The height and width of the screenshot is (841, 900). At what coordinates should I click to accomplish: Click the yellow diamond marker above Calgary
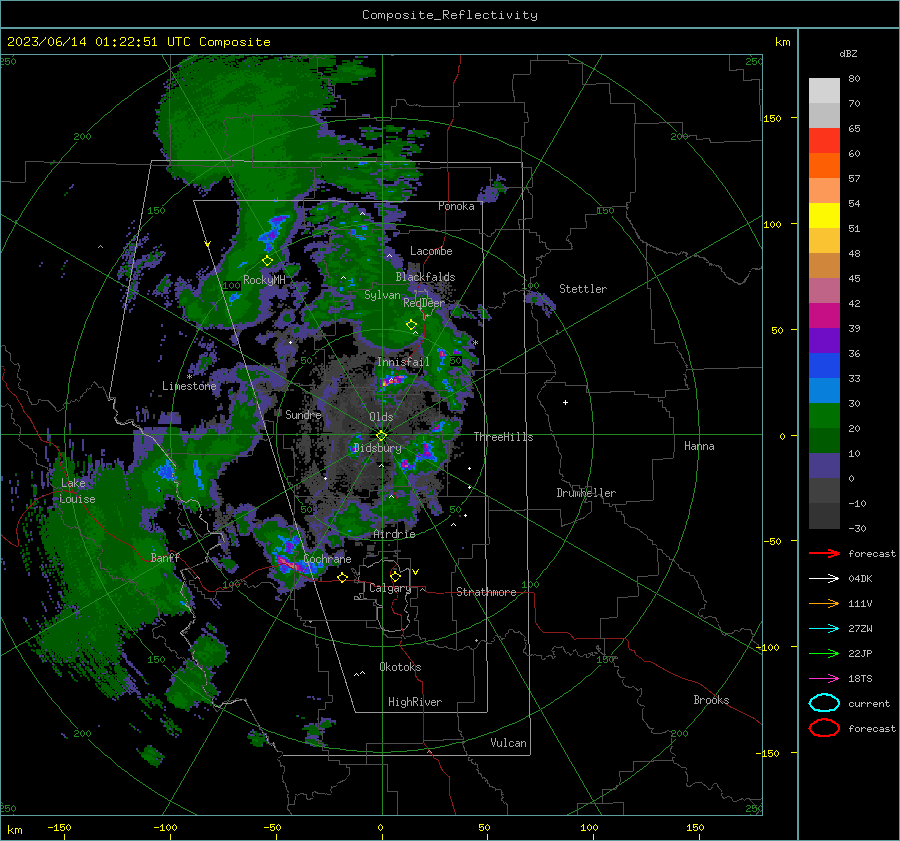click(395, 576)
